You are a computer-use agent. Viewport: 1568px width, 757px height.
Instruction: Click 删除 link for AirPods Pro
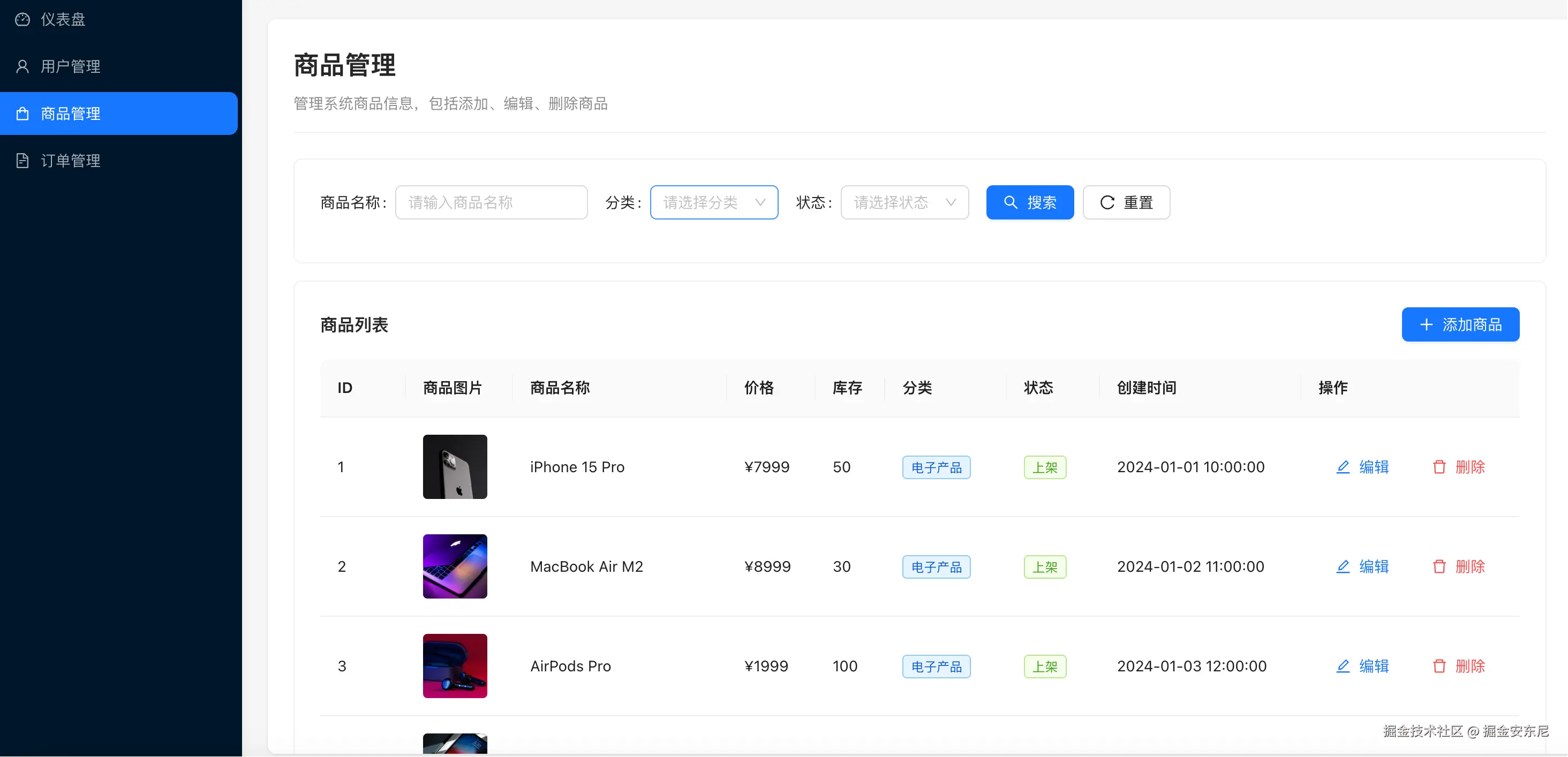(1469, 666)
